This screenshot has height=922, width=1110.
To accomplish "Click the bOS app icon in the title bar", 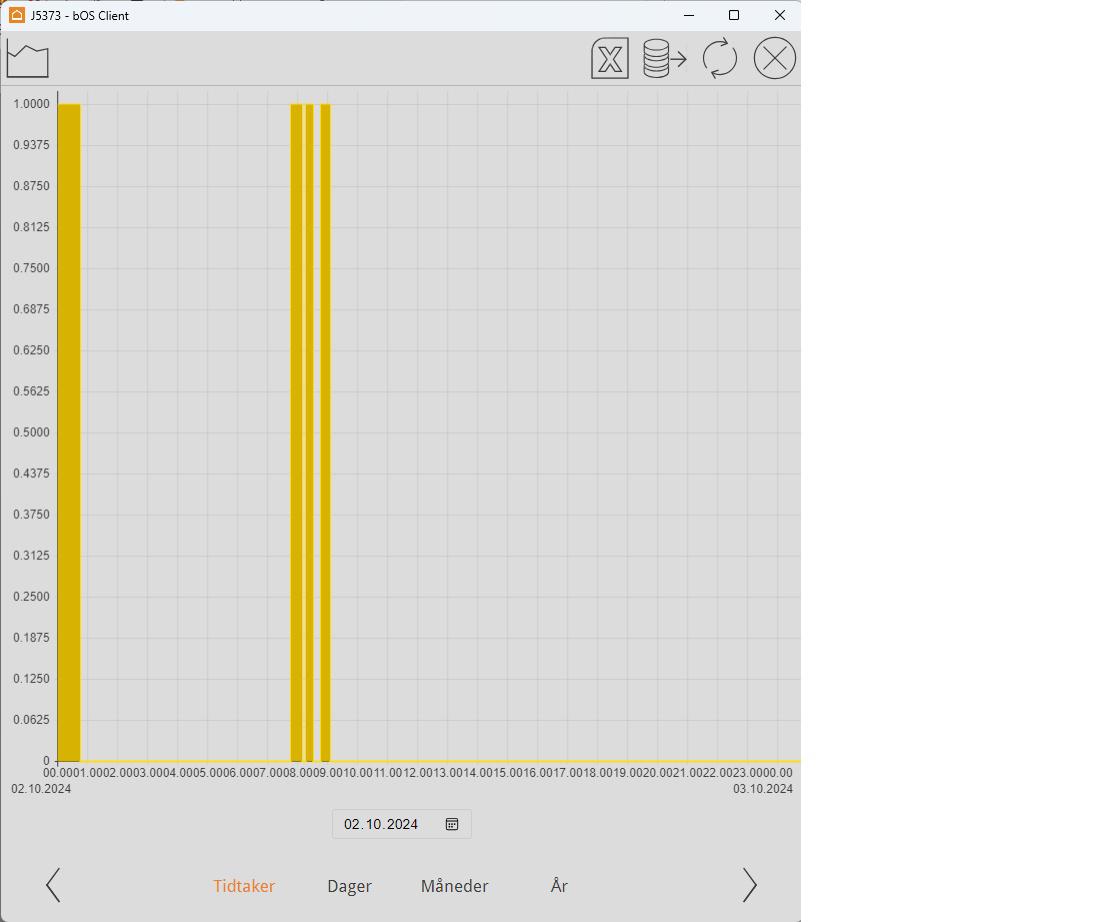I will point(17,15).
